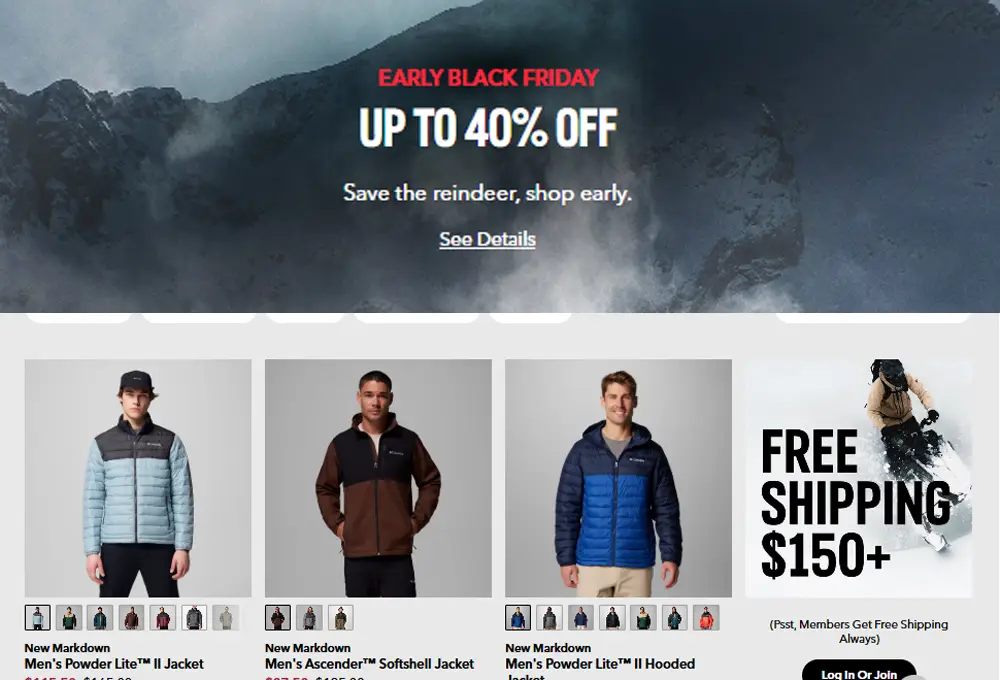Screen dimensions: 1000x680
Task: Open the Men's Ascender Softshell Jacket image
Action: click(x=378, y=478)
